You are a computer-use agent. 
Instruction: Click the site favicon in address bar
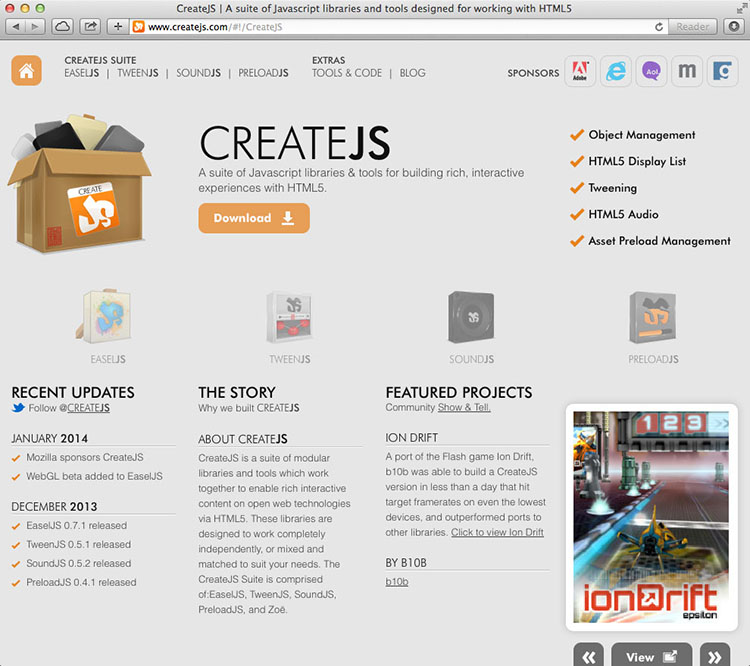[138, 27]
